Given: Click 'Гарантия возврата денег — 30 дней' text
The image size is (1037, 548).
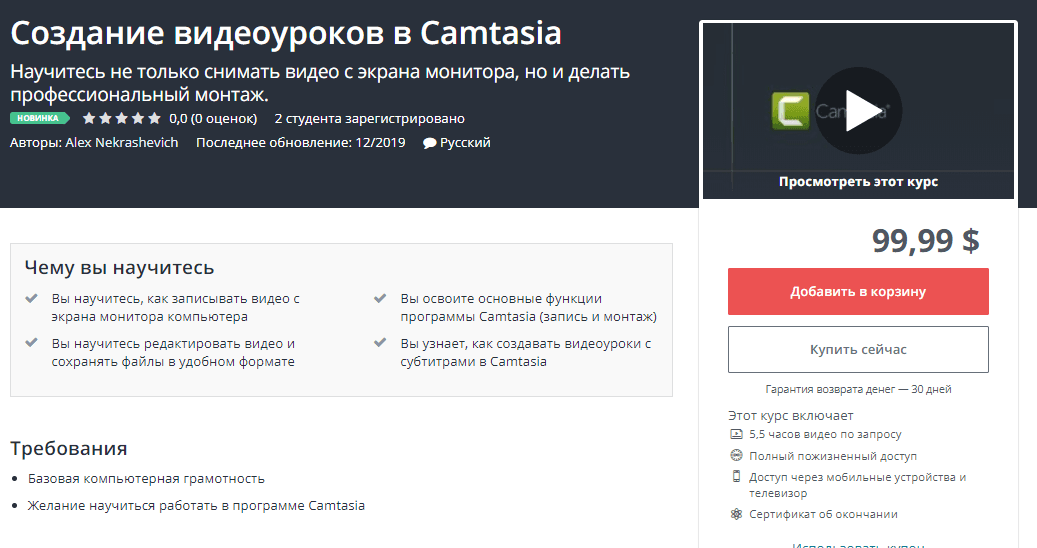Looking at the screenshot, I should 858,389.
